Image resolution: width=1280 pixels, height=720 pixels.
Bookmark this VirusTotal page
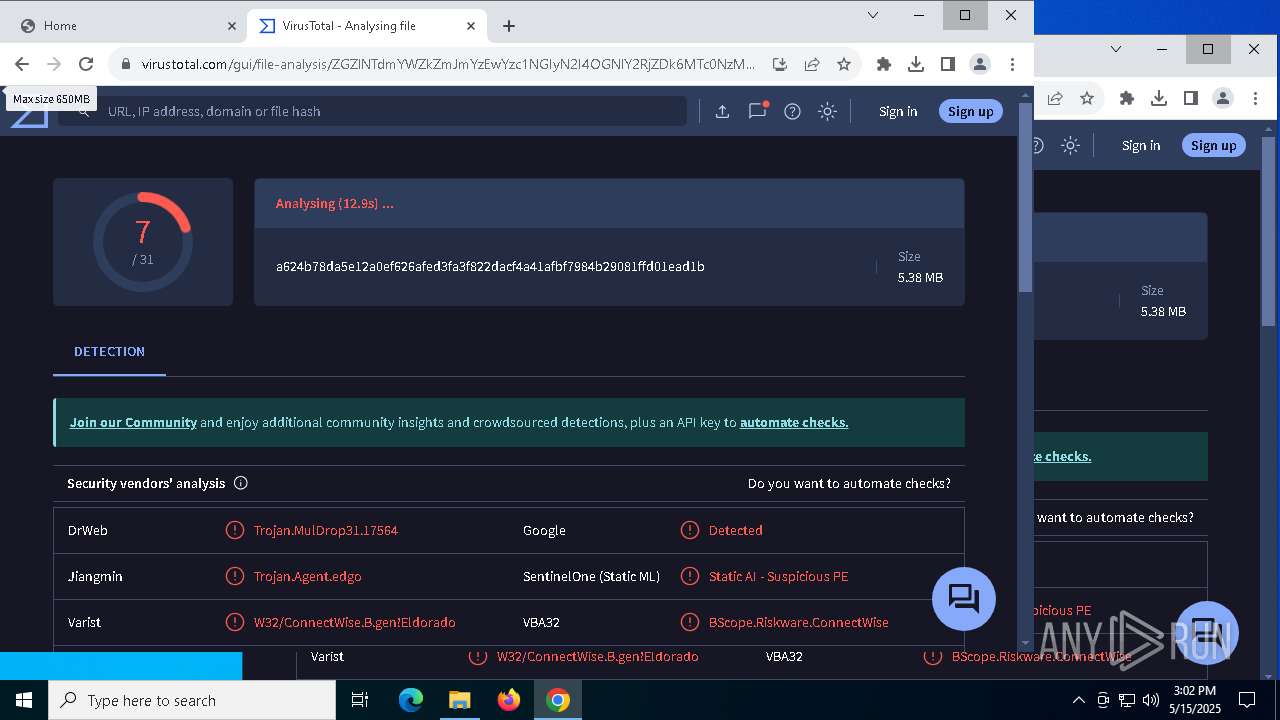(844, 64)
